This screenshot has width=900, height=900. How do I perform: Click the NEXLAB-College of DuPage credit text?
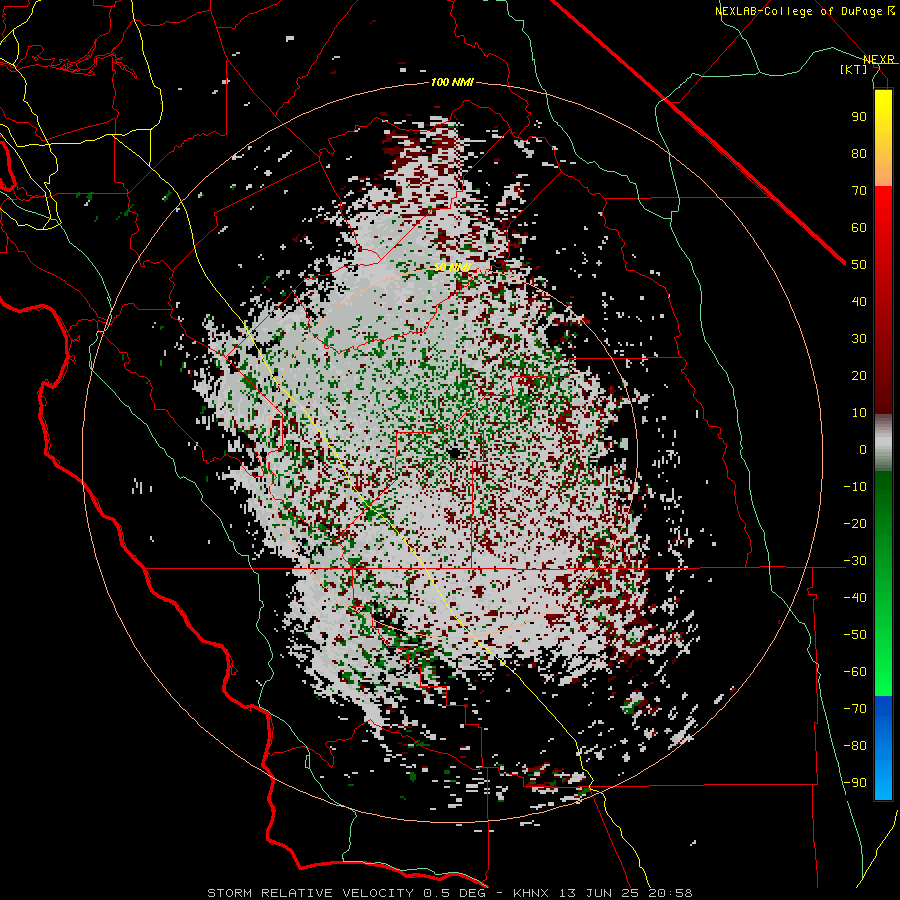click(804, 11)
